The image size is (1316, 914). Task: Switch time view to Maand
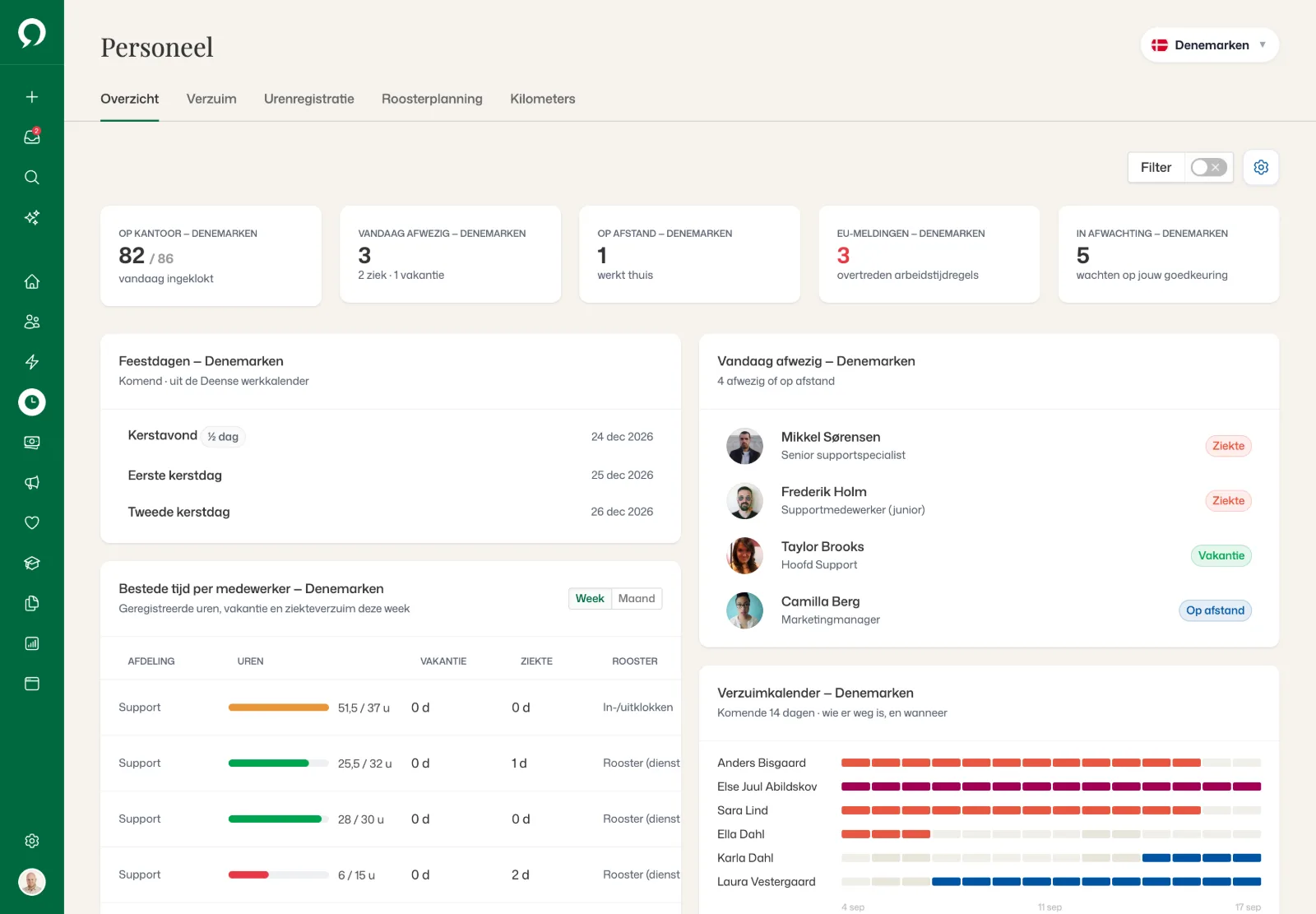[637, 598]
